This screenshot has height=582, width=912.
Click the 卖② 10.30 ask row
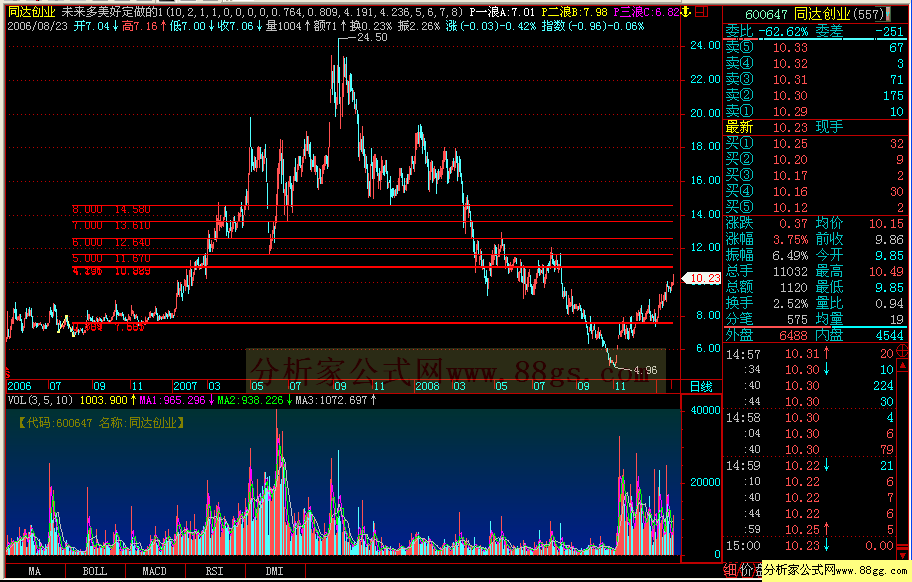click(814, 95)
